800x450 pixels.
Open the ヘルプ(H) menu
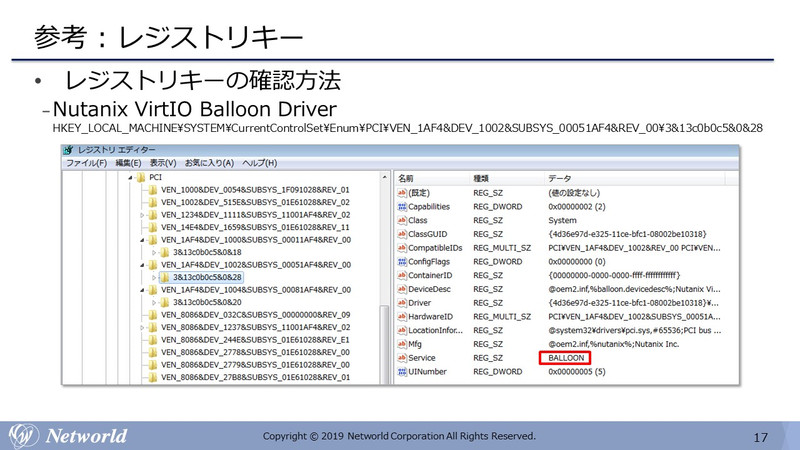260,163
